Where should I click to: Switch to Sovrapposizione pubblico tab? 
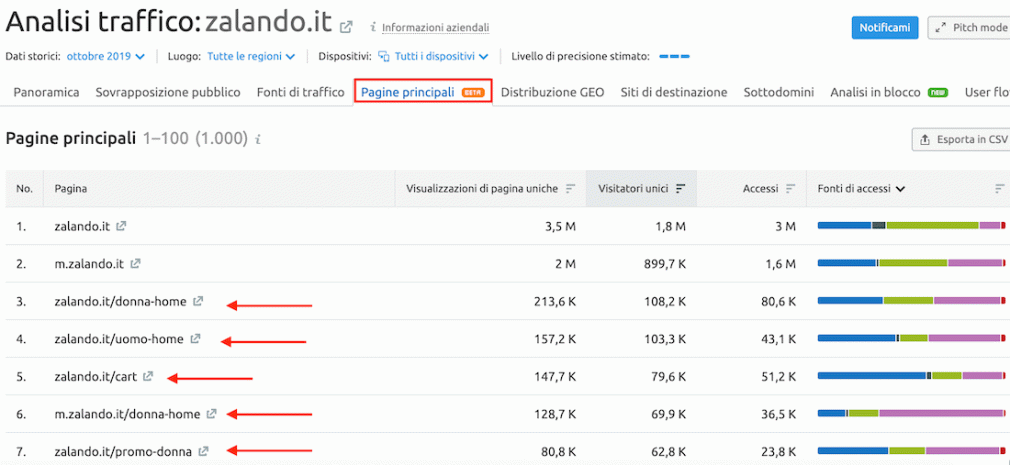[x=168, y=92]
